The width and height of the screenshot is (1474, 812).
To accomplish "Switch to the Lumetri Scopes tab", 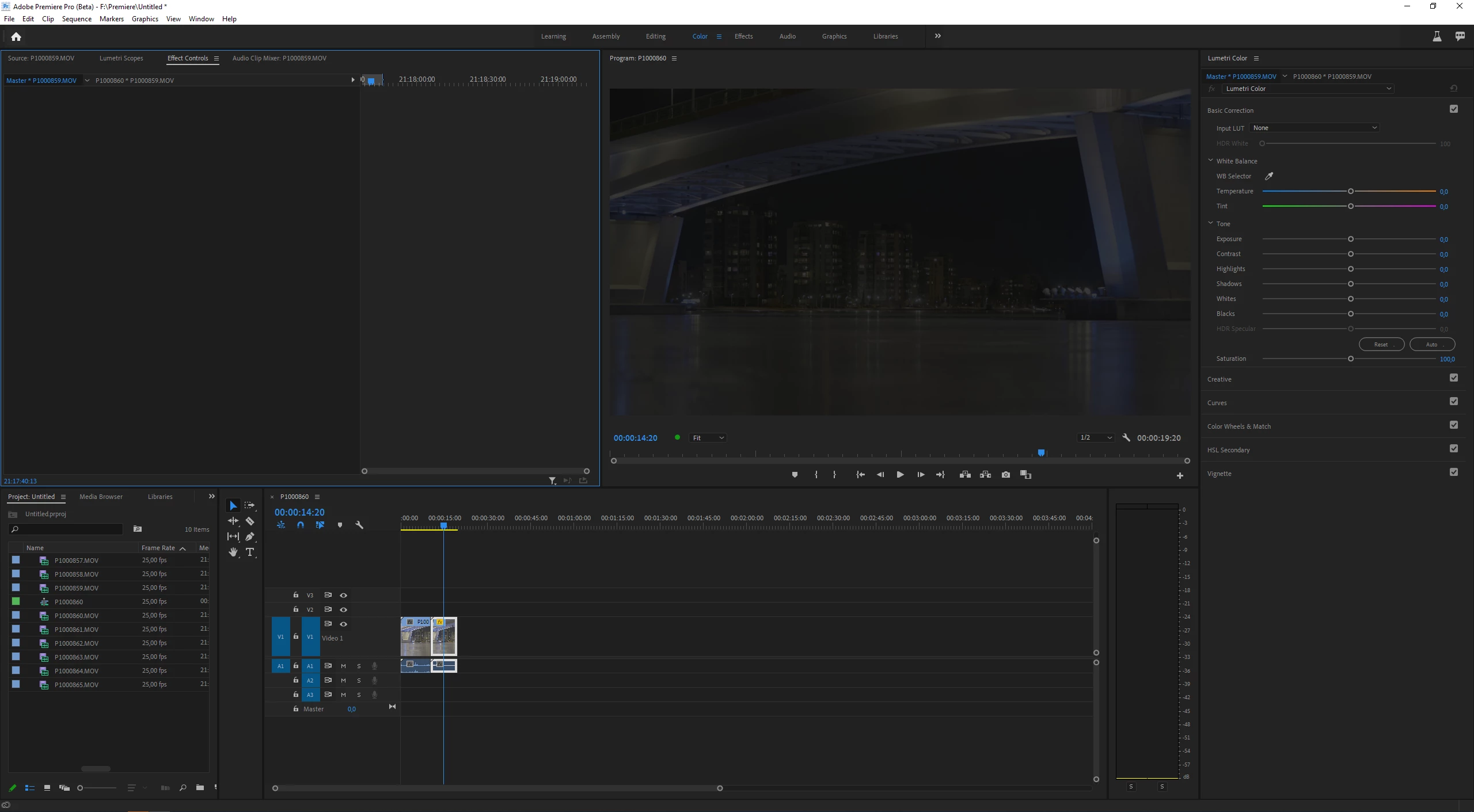I will [x=121, y=58].
